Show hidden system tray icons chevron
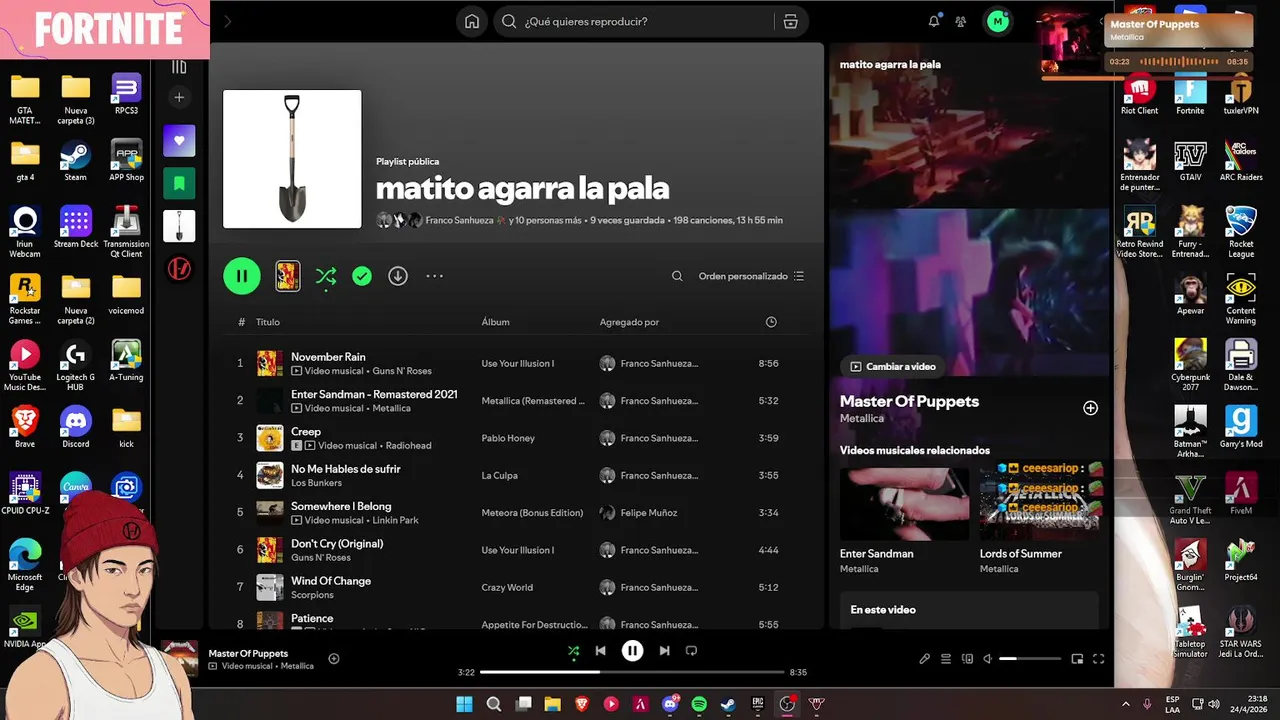The image size is (1280, 720). click(1126, 704)
